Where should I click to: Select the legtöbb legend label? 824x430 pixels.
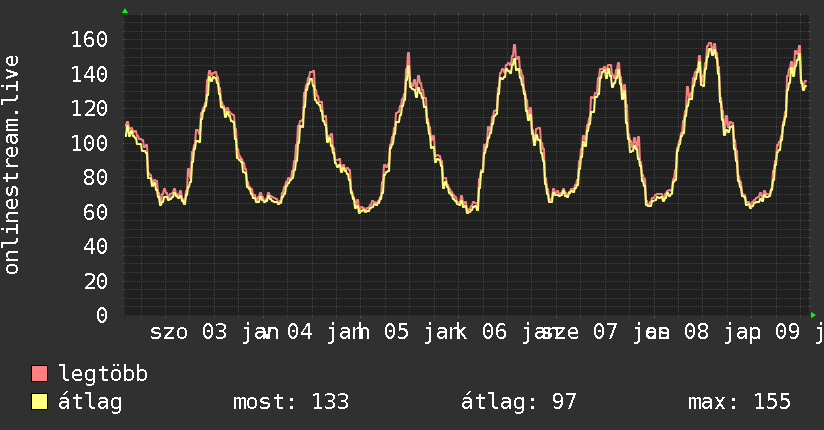[103, 374]
